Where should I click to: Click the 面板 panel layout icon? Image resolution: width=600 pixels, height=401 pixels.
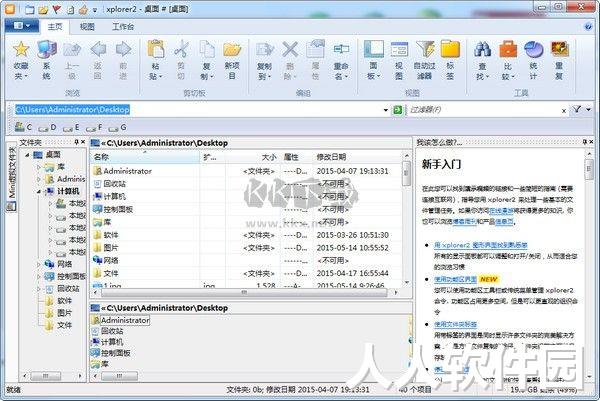click(373, 50)
